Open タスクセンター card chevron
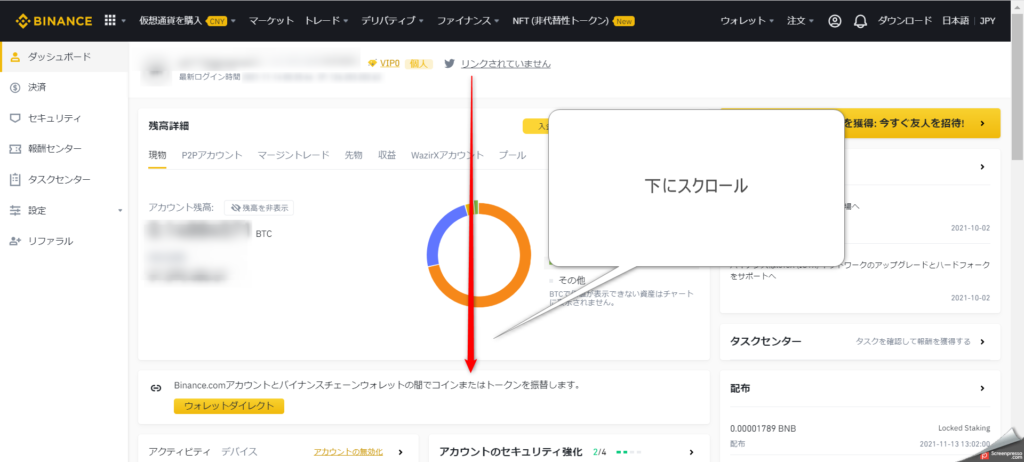1024x462 pixels. pos(982,342)
